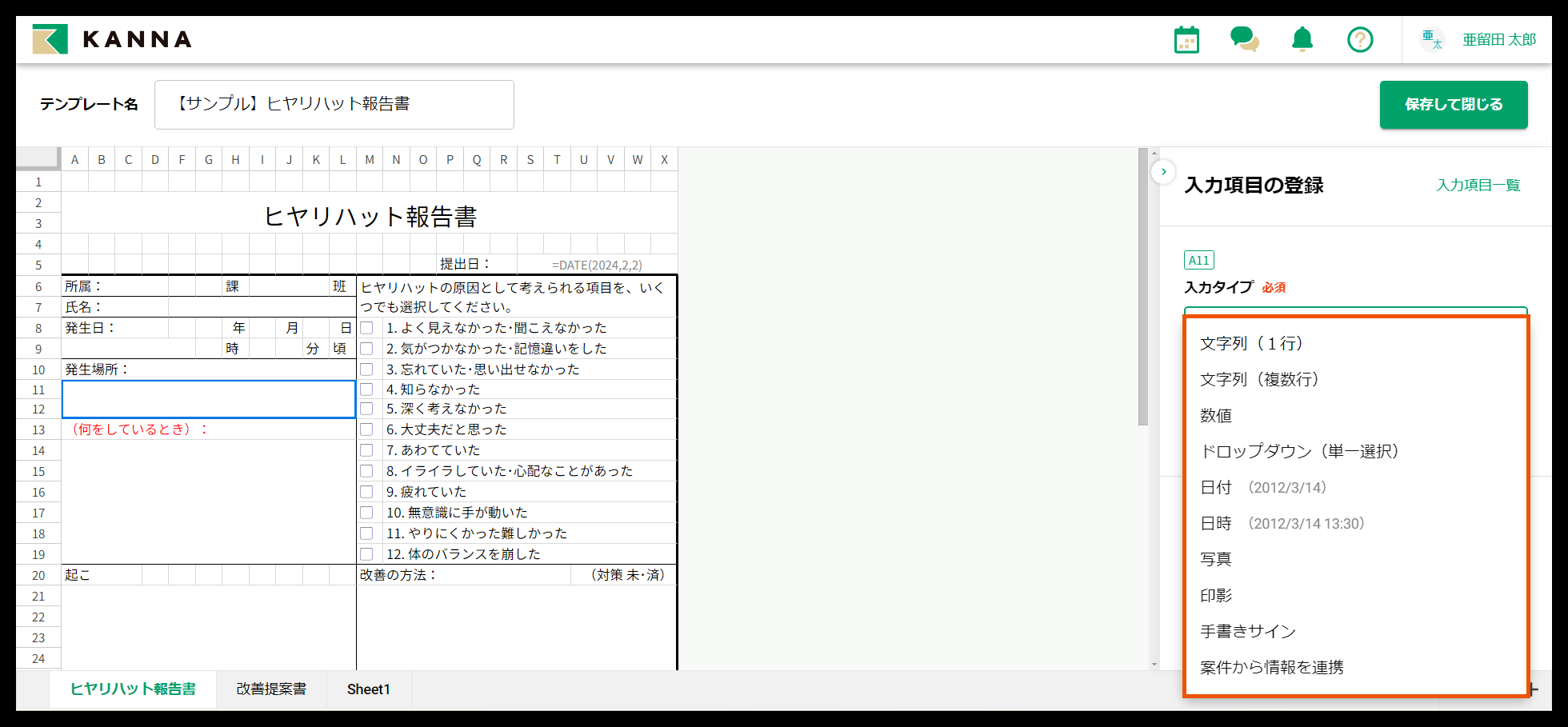Check 11. やりにくかった難しかった box
This screenshot has width=1568, height=727.
[x=366, y=533]
